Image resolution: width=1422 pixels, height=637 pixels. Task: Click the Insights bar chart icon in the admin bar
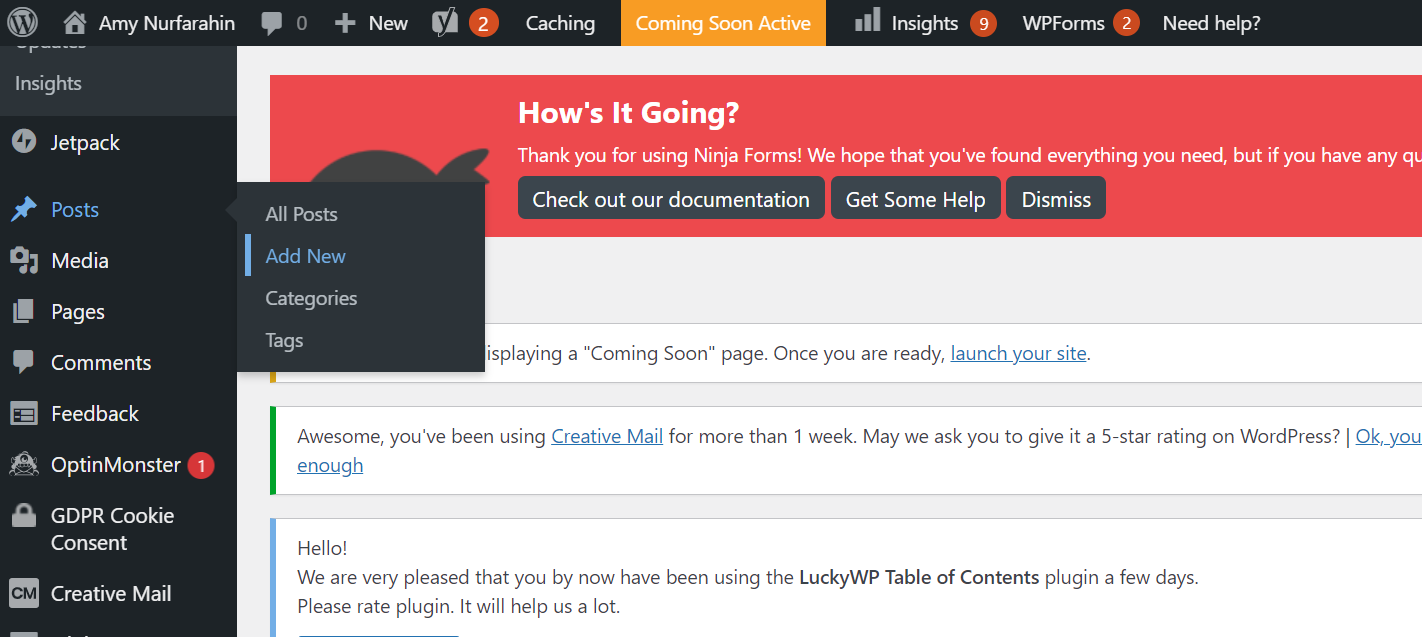coord(867,20)
